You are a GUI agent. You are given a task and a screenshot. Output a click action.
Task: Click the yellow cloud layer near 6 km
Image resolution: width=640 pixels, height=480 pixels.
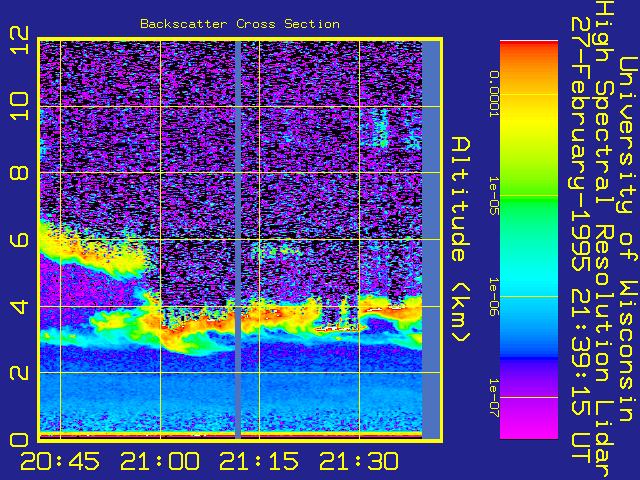point(92,255)
